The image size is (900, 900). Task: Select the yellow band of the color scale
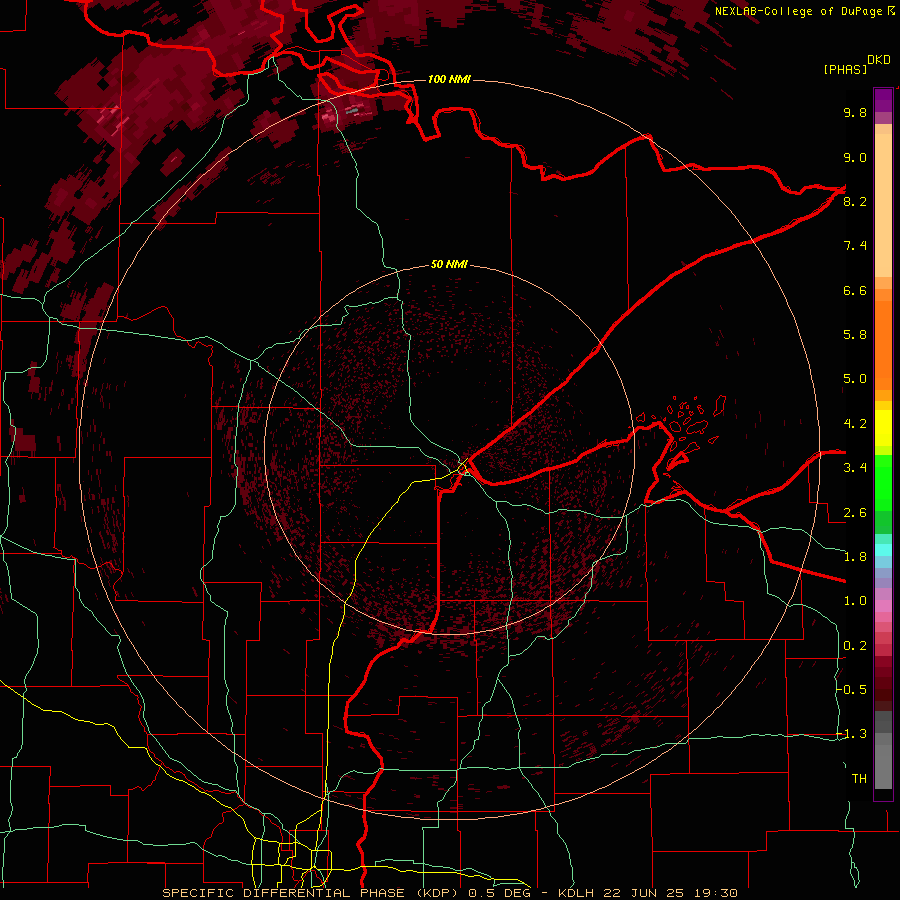(883, 428)
